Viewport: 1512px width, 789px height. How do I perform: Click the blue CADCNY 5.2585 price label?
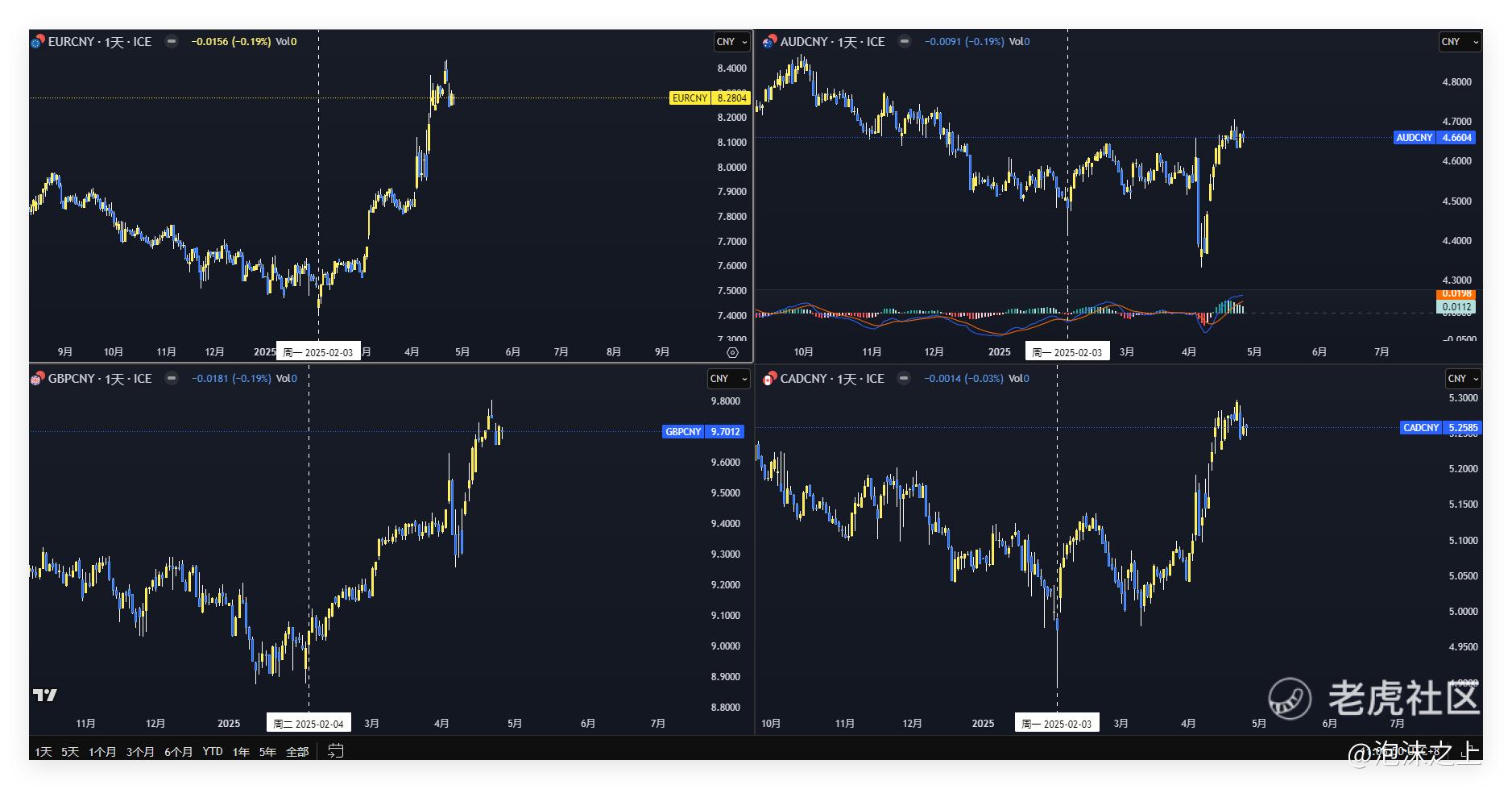click(x=1441, y=428)
